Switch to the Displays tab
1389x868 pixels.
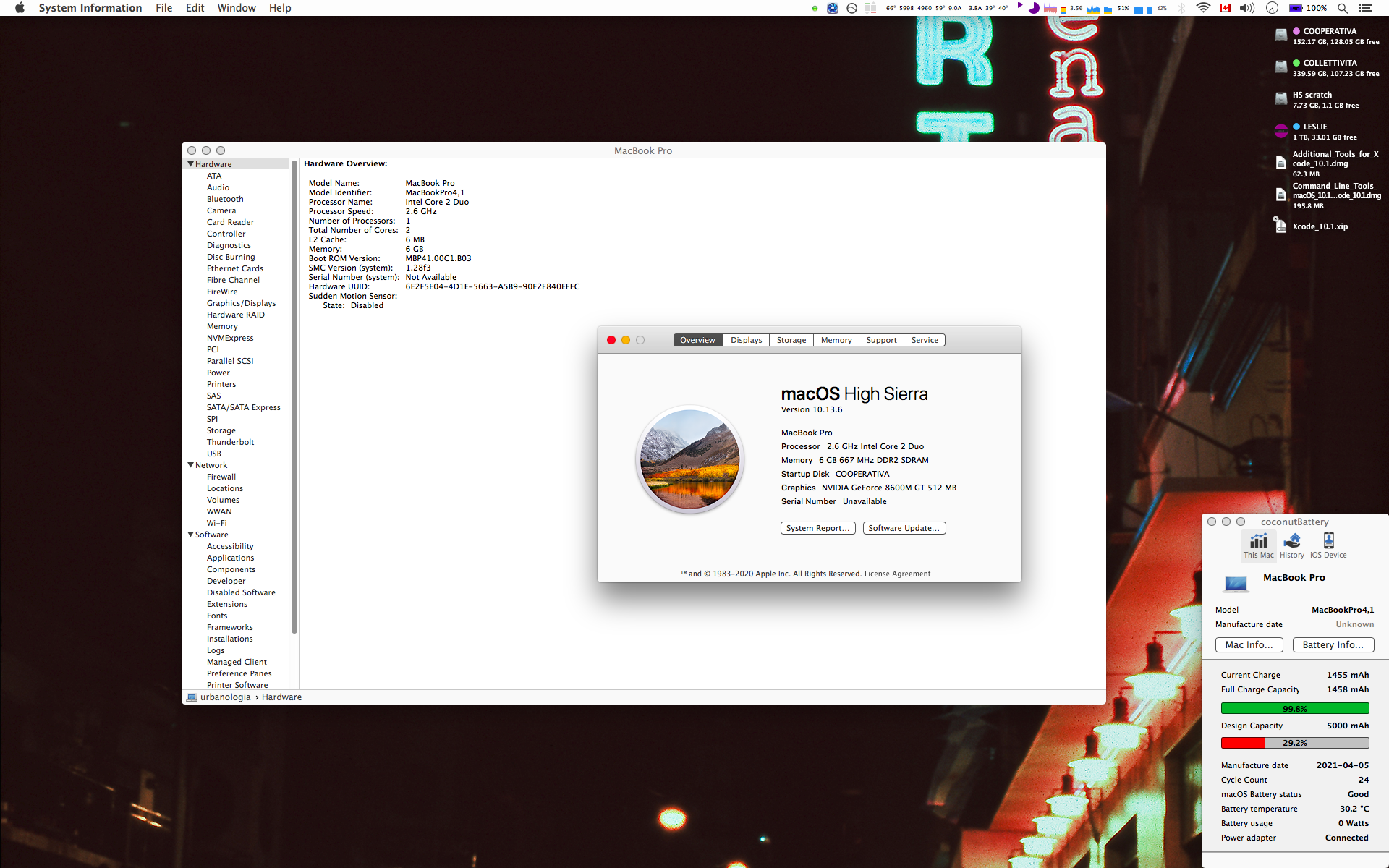[746, 340]
